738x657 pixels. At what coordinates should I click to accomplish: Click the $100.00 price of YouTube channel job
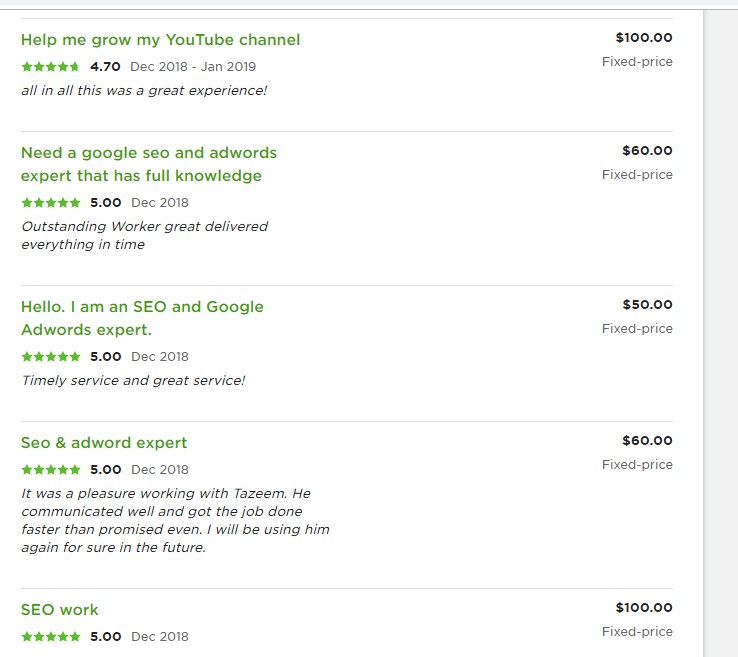pos(644,38)
